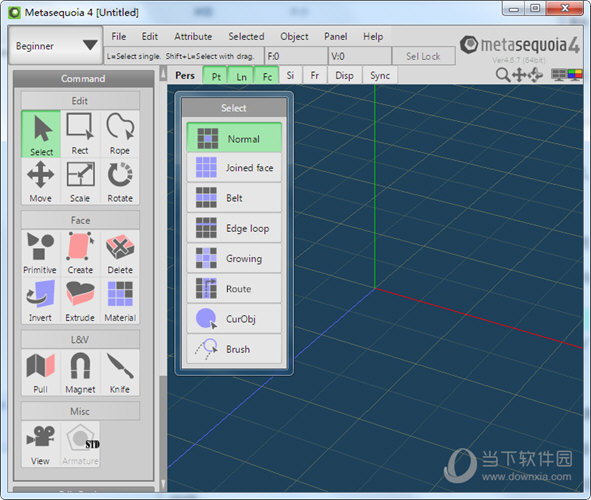The image size is (591, 500).
Task: Choose Belt selection mode
Action: coord(234,198)
